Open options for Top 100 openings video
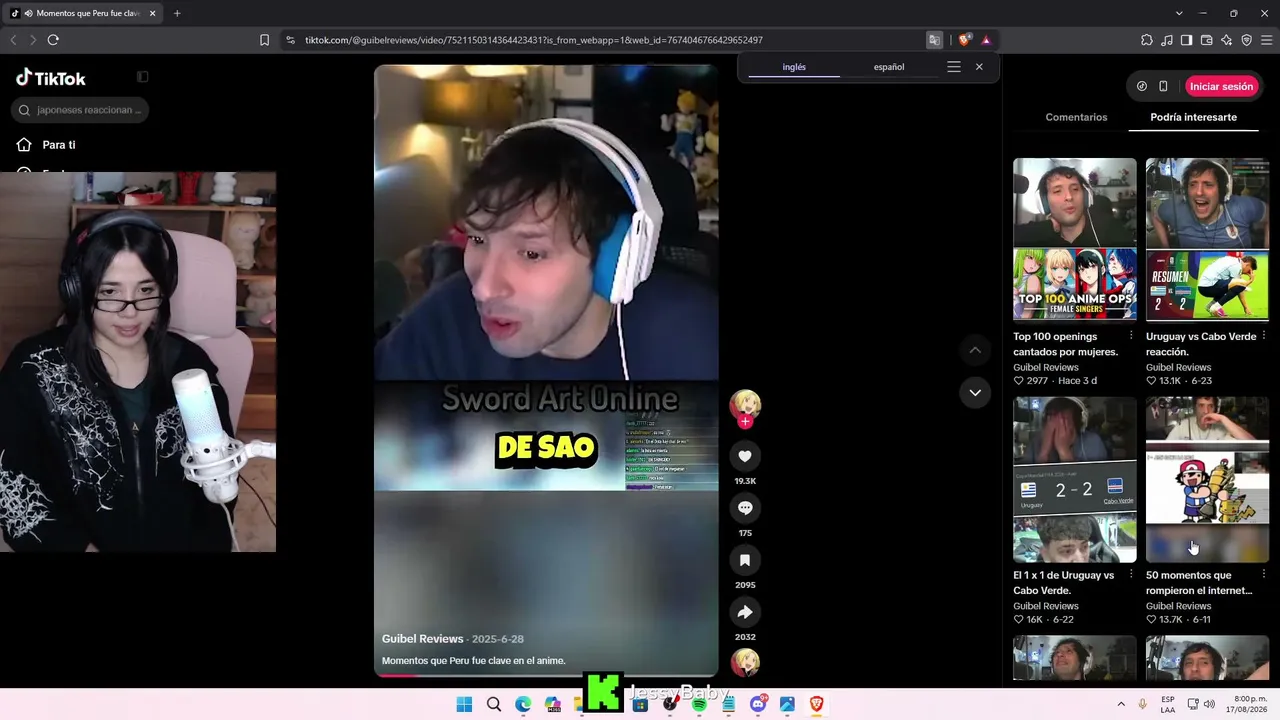The image size is (1280, 720). [1131, 336]
